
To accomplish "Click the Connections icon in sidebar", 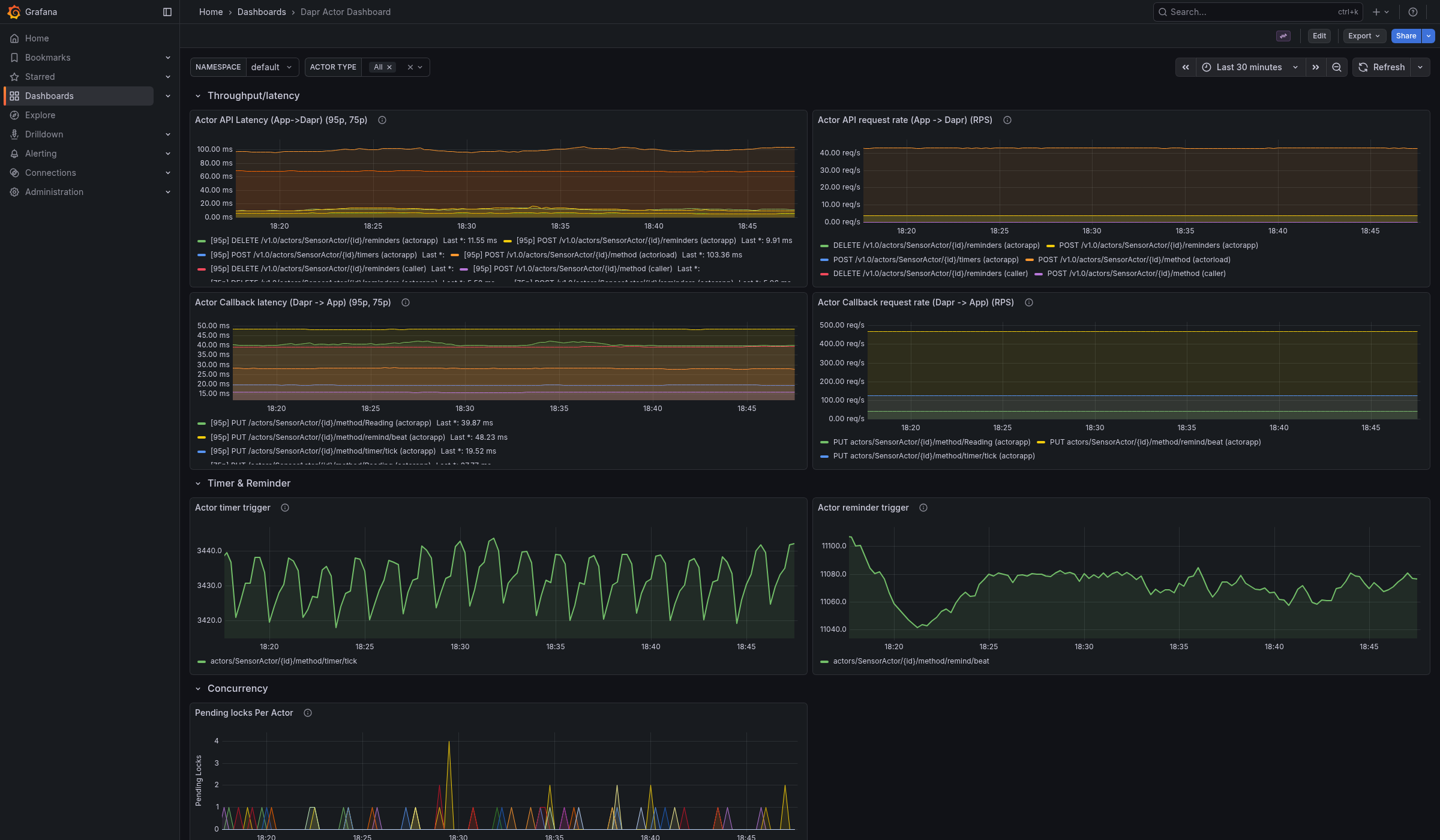I will click(x=14, y=173).
